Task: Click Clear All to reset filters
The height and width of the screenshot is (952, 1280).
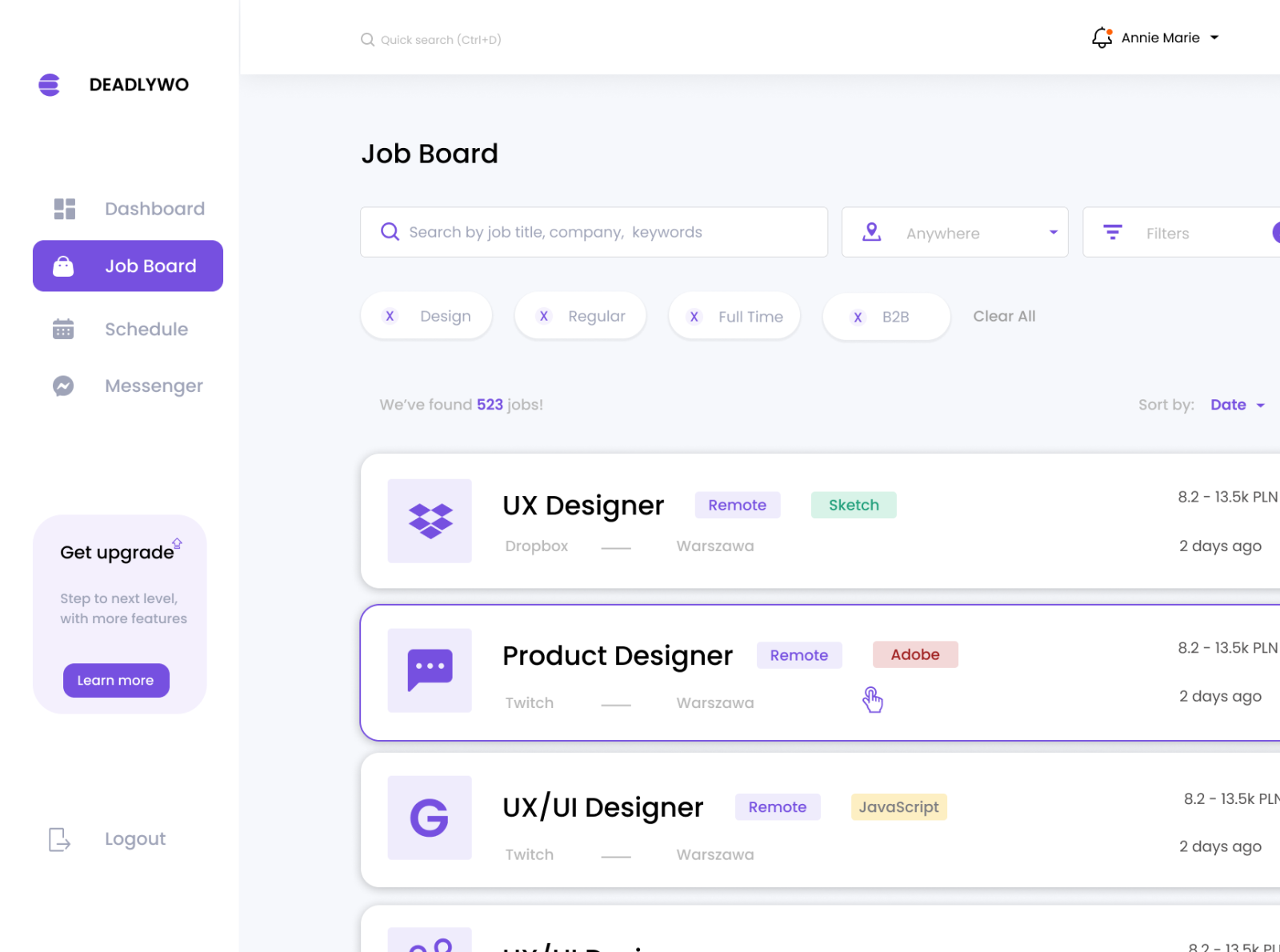Action: (x=1004, y=316)
